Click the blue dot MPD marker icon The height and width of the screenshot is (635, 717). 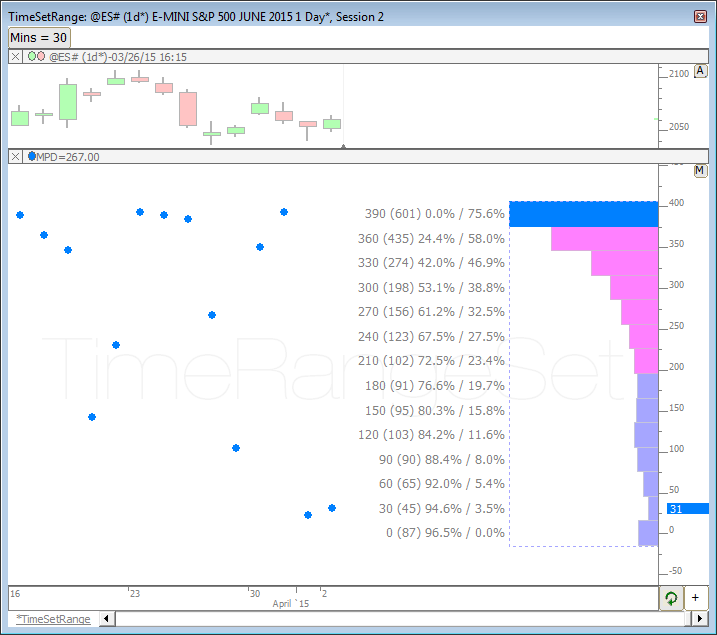coord(31,156)
